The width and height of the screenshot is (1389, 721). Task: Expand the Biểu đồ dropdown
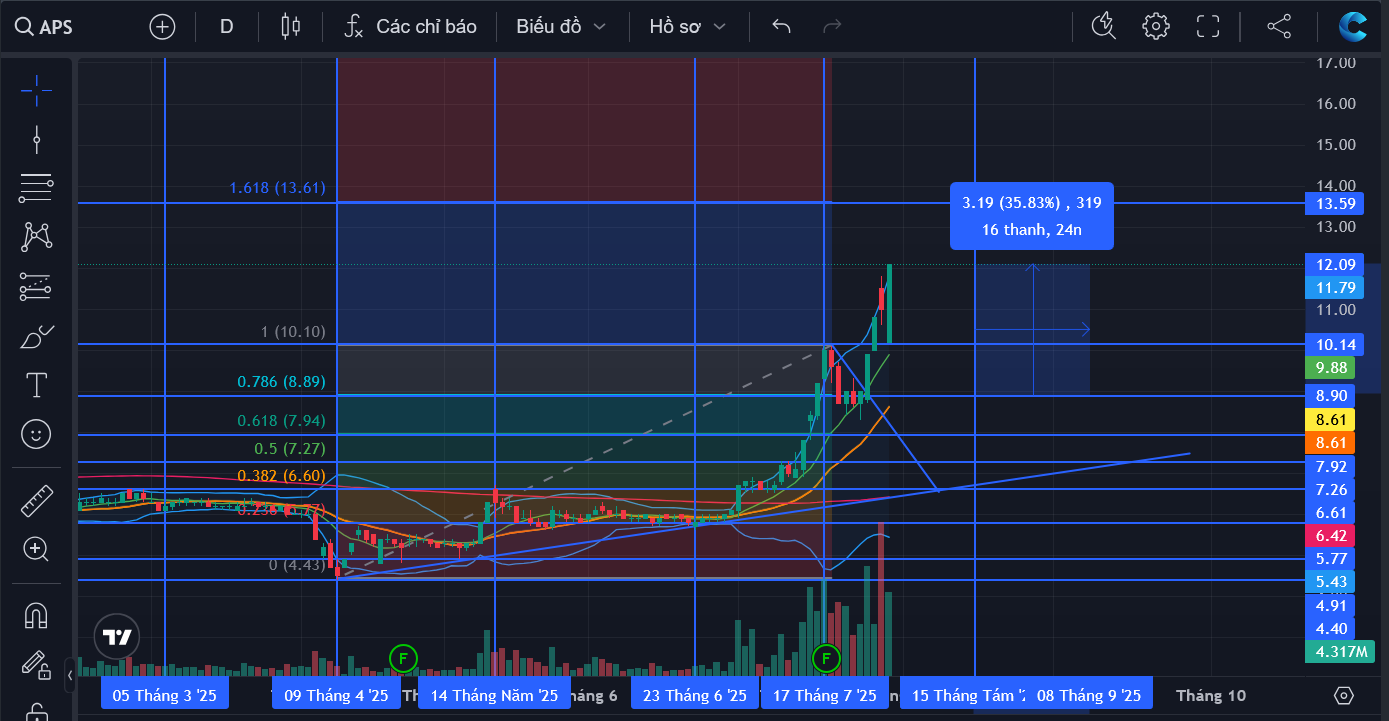point(561,27)
